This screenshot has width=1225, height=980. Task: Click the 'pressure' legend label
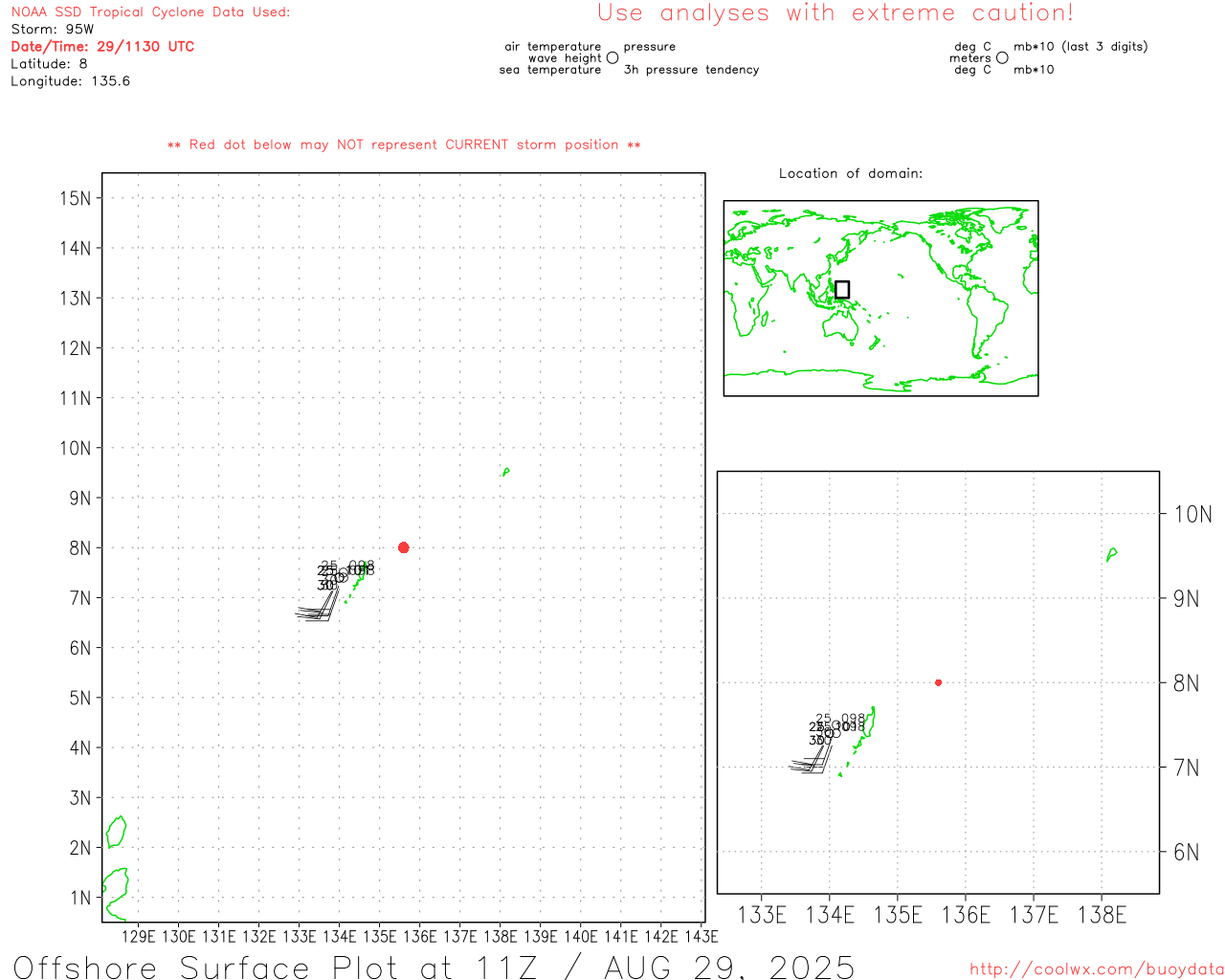click(x=650, y=47)
